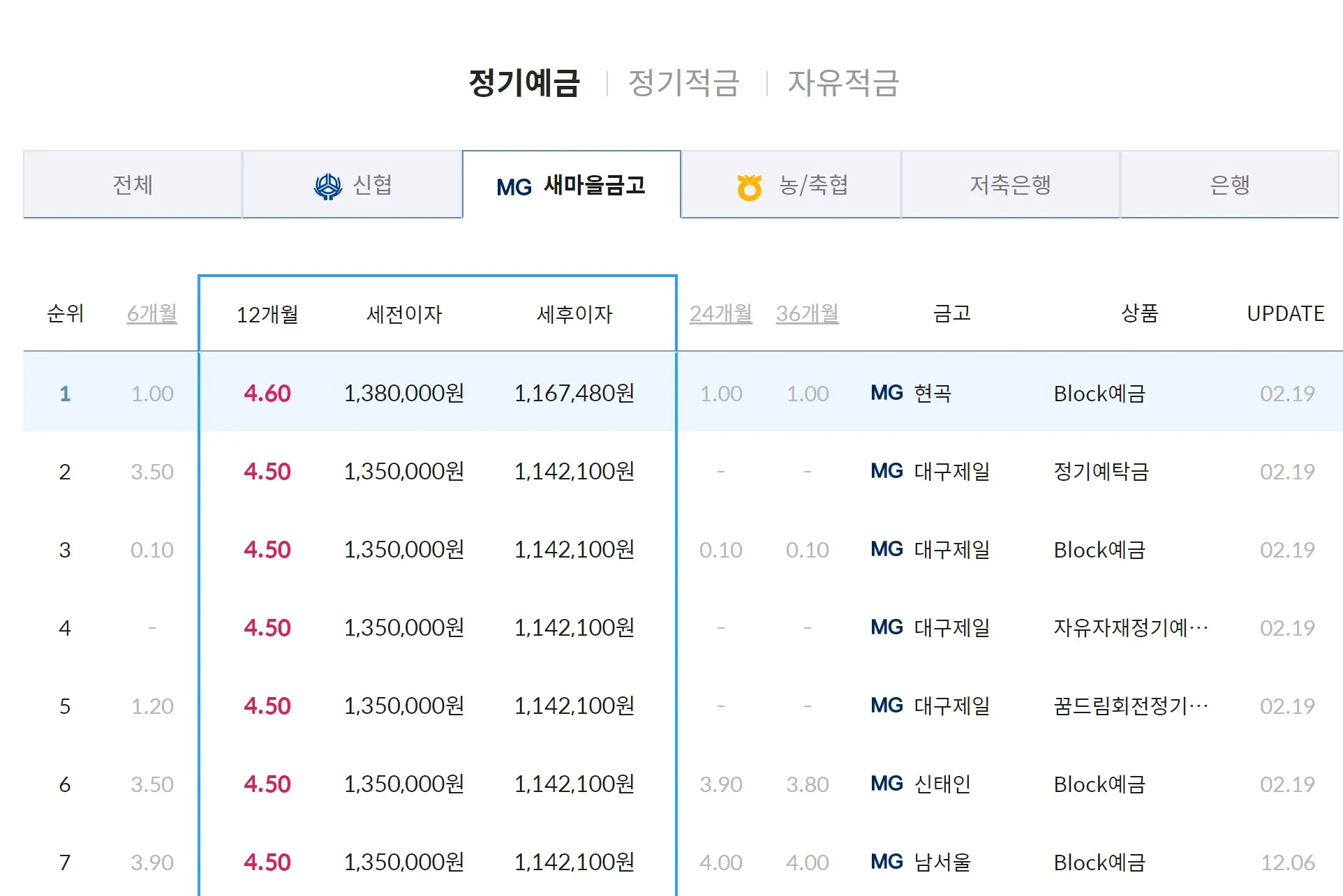The height and width of the screenshot is (896, 1343).
Task: Sort by the 36개월 column link
Action: [807, 313]
